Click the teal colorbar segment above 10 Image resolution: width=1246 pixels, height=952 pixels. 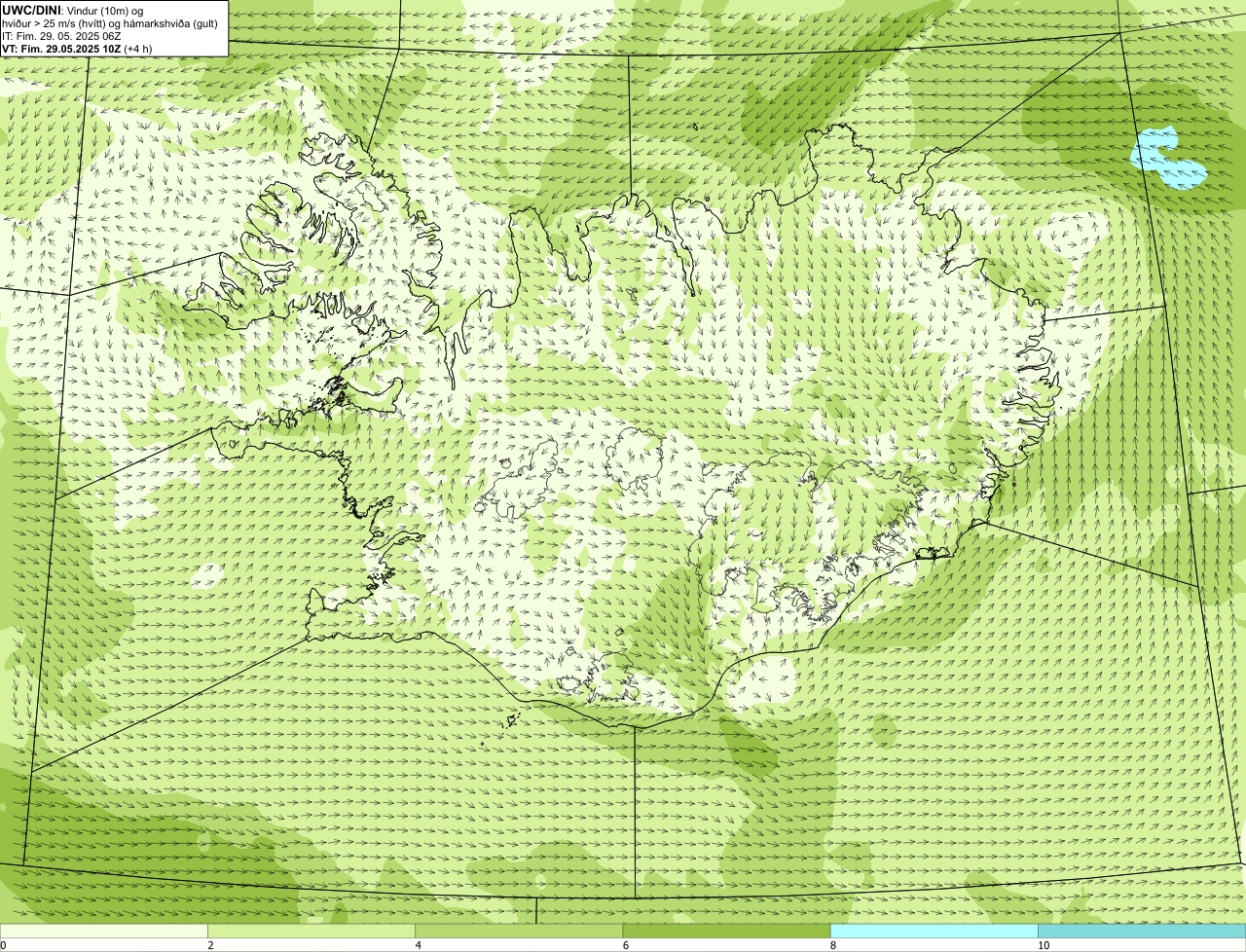pyautogui.click(x=1142, y=931)
